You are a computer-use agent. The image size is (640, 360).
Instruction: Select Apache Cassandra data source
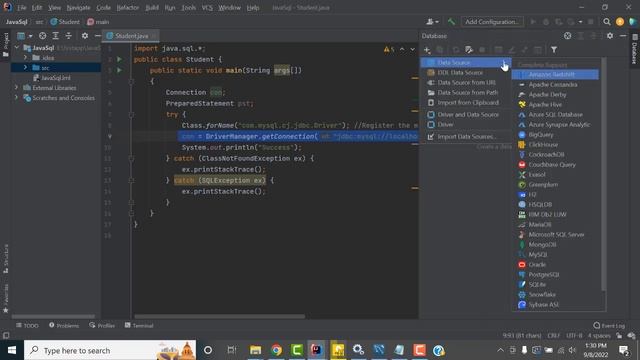[555, 84]
